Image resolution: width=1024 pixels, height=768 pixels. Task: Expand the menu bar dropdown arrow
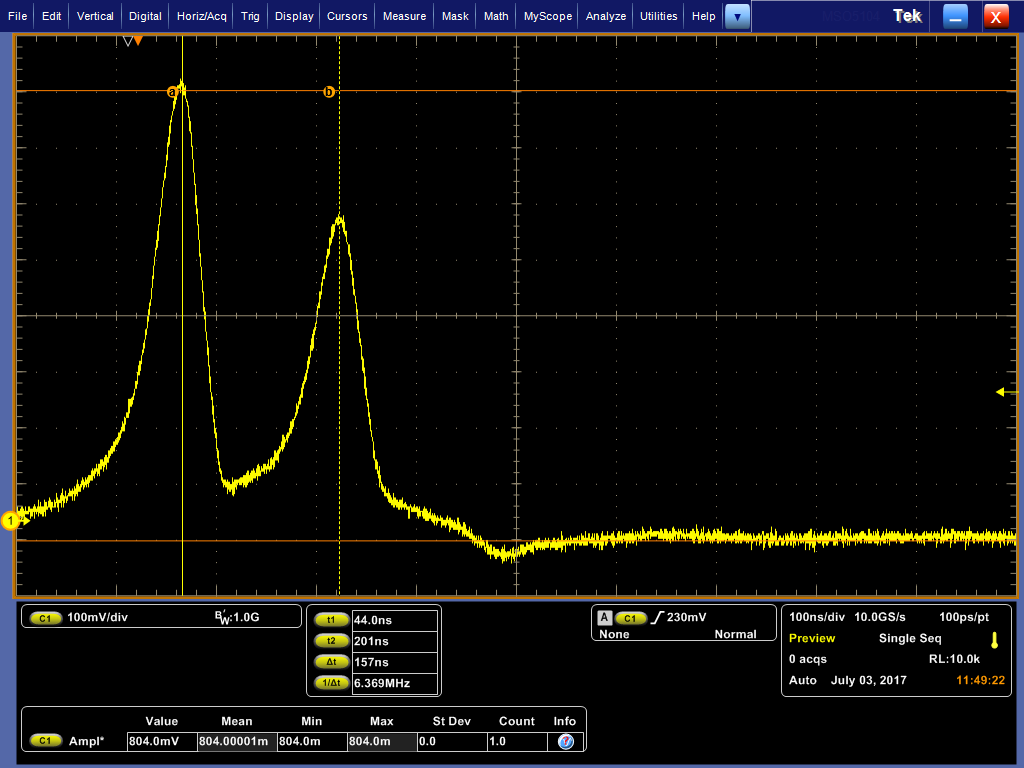click(737, 16)
